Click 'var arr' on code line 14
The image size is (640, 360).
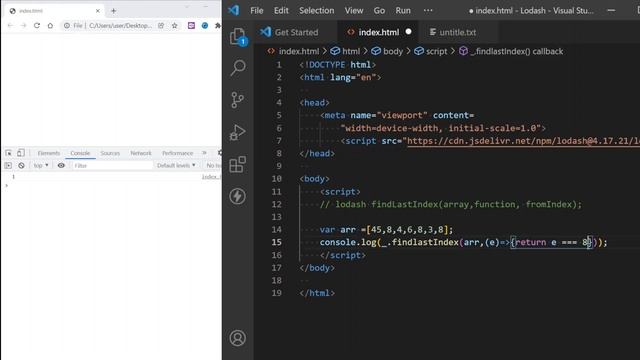338,230
